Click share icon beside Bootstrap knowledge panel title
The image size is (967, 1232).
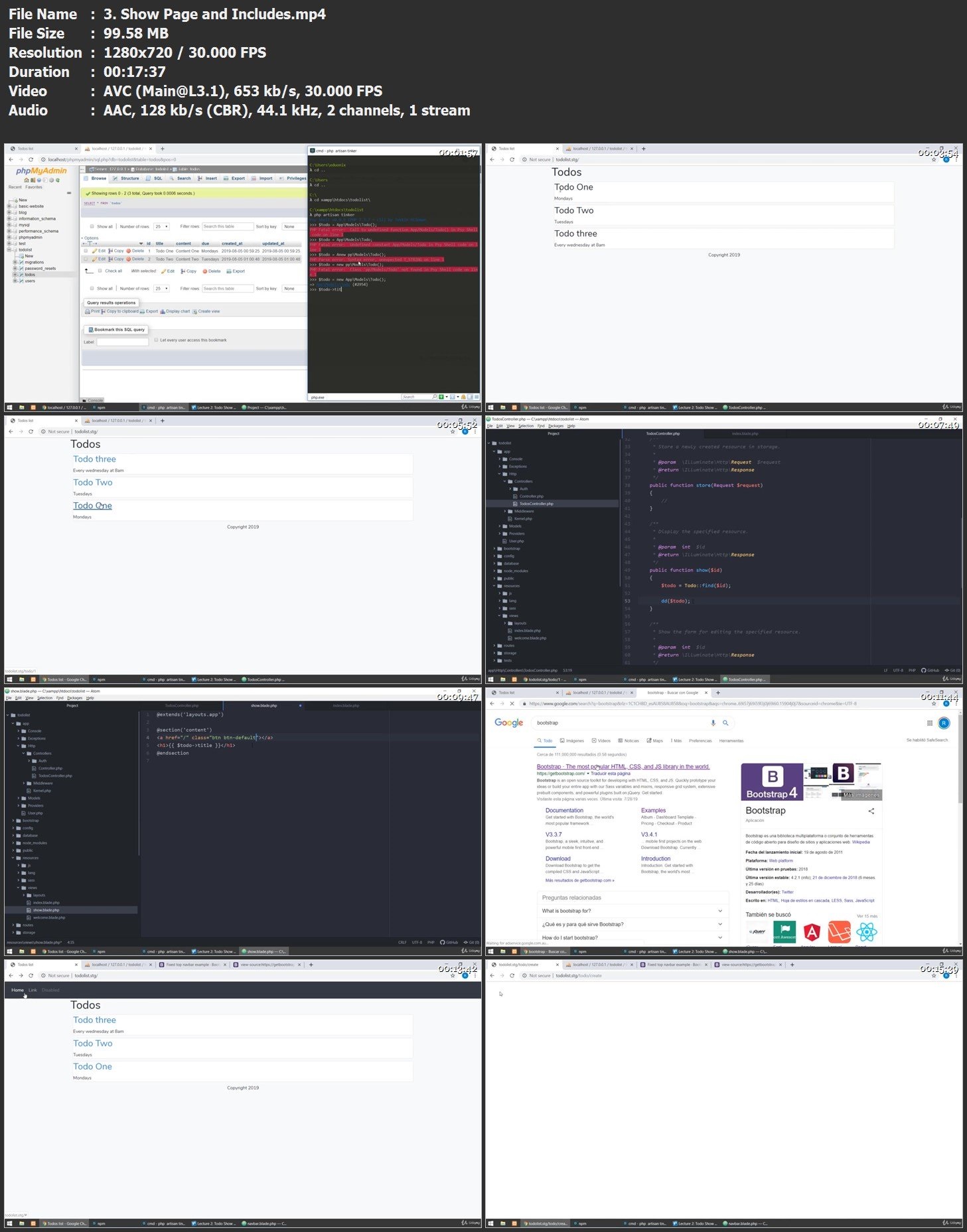pos(871,811)
